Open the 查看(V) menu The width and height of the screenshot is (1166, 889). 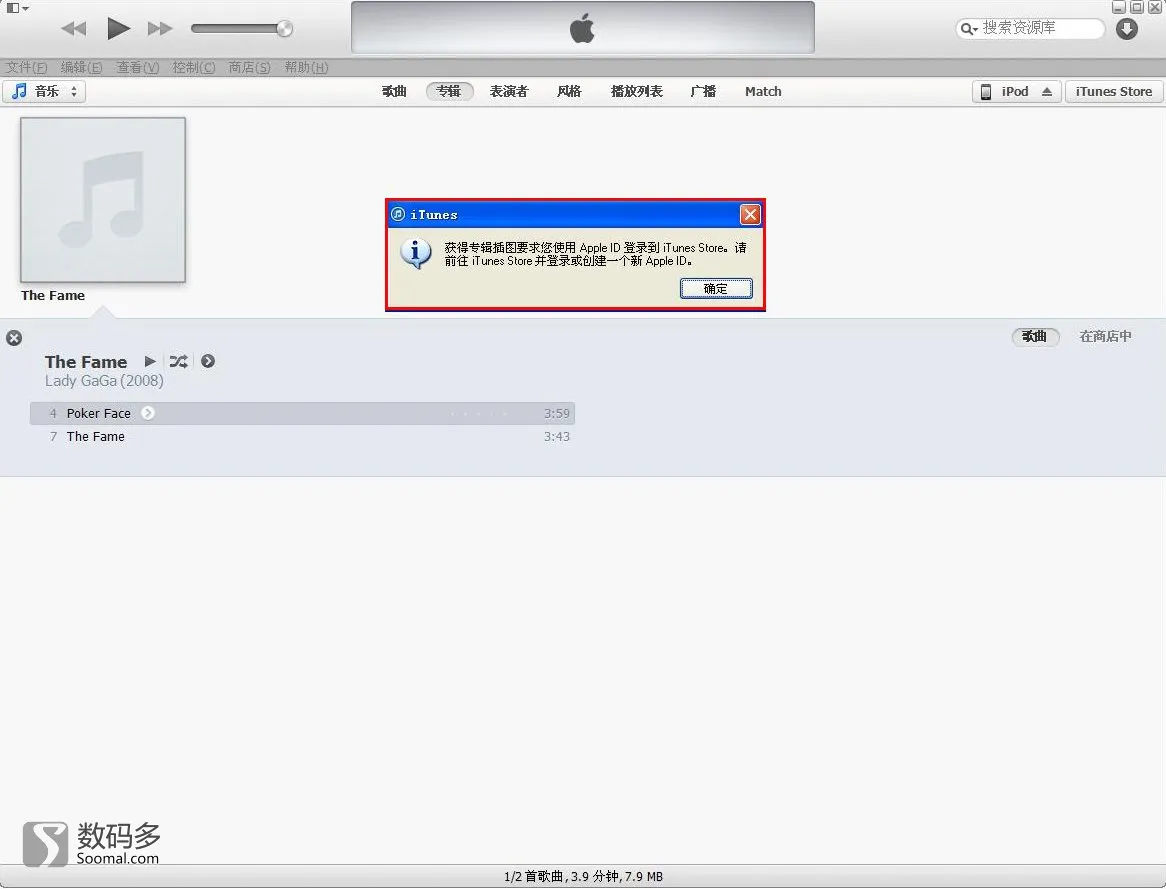[138, 68]
